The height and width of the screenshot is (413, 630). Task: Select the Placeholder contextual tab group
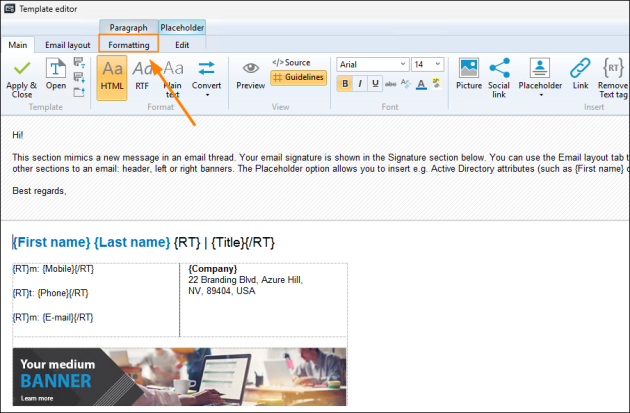(182, 27)
